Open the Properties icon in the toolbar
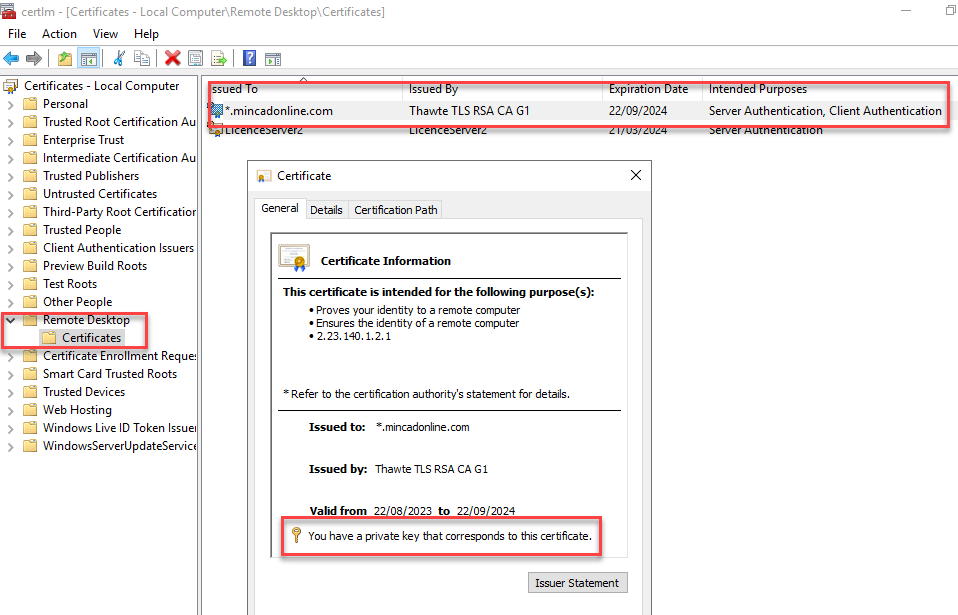Image resolution: width=958 pixels, height=615 pixels. click(x=196, y=58)
